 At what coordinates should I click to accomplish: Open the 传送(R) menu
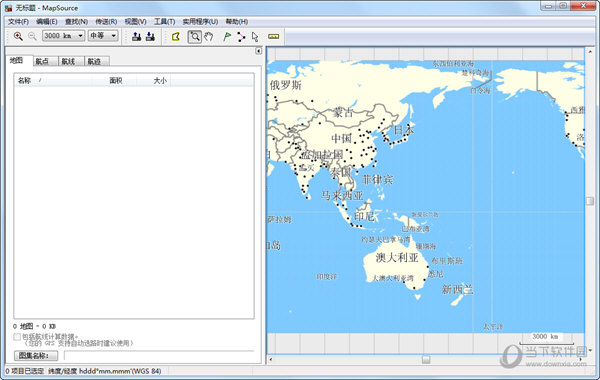click(x=106, y=22)
